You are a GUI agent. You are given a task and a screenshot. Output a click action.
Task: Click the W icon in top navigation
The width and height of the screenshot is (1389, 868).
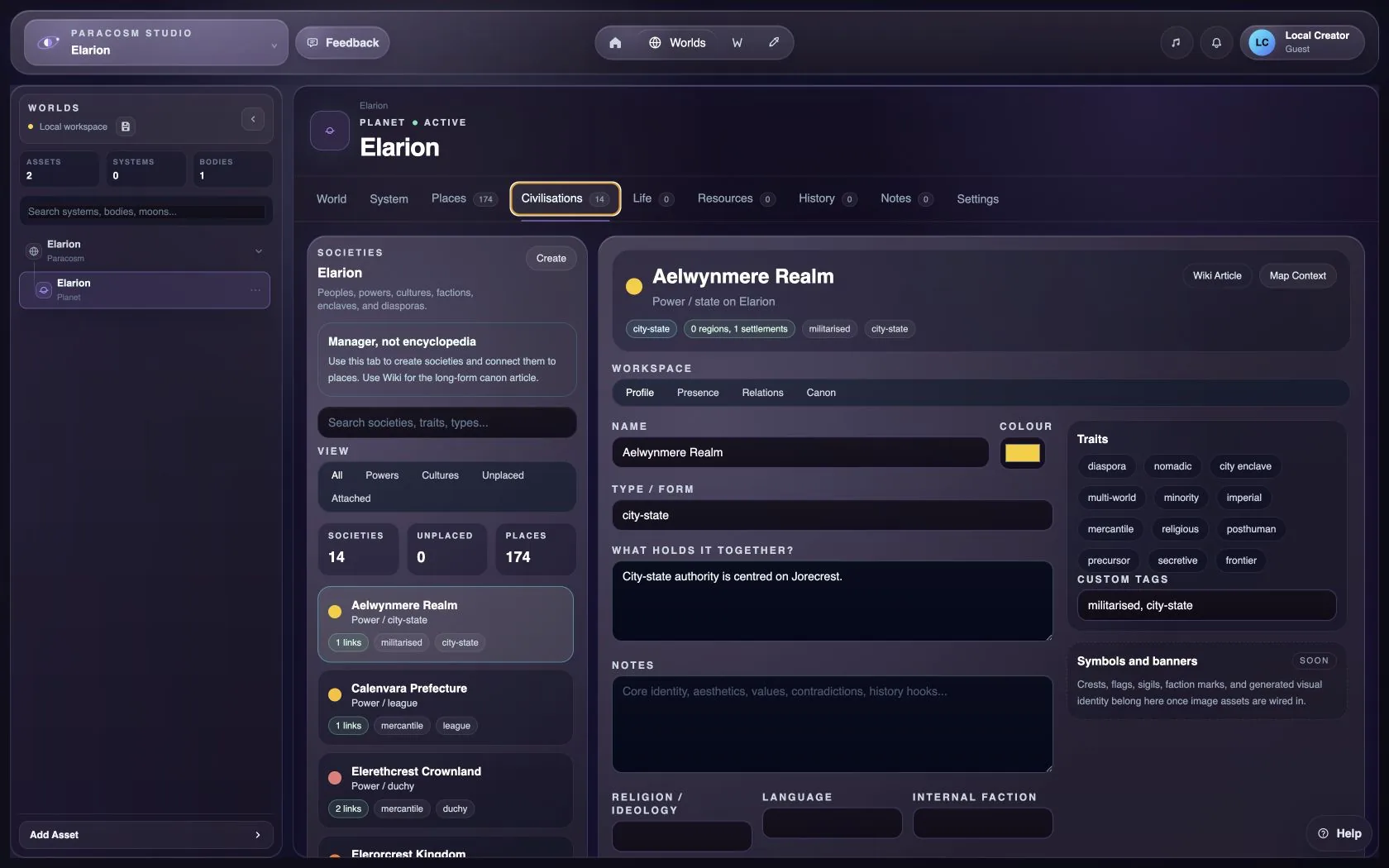[x=737, y=43]
